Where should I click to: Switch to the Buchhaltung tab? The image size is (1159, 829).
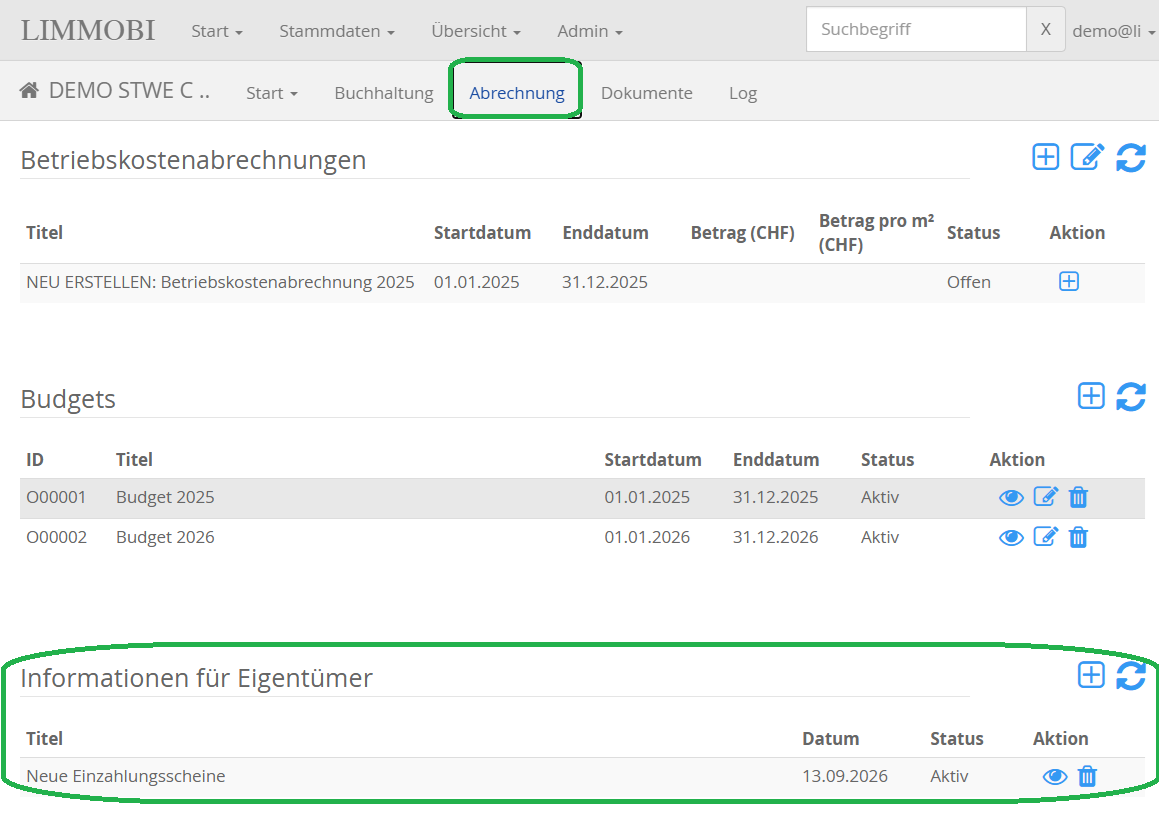(x=384, y=93)
